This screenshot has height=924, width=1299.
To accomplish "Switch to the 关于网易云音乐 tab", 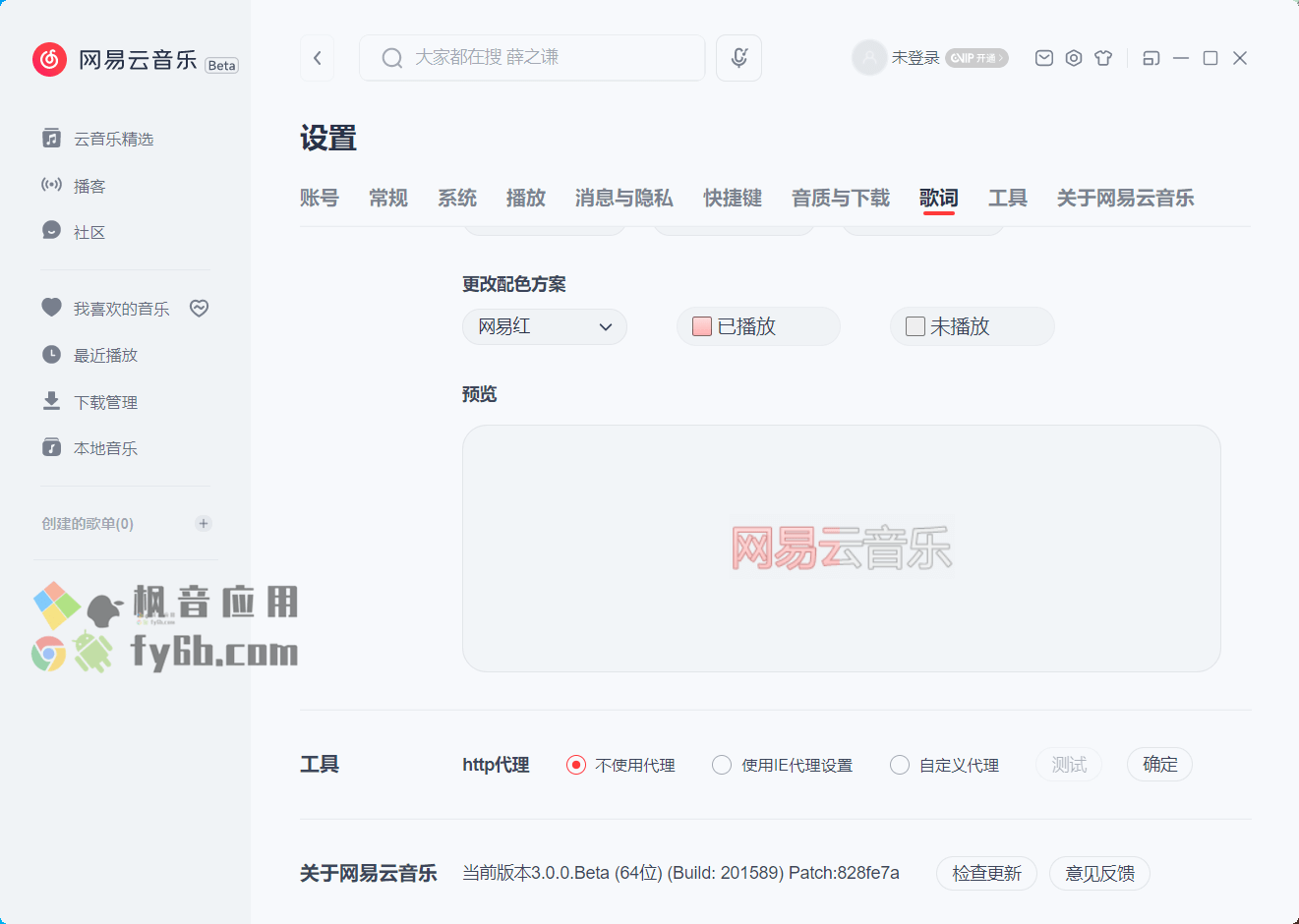I will [x=1126, y=198].
